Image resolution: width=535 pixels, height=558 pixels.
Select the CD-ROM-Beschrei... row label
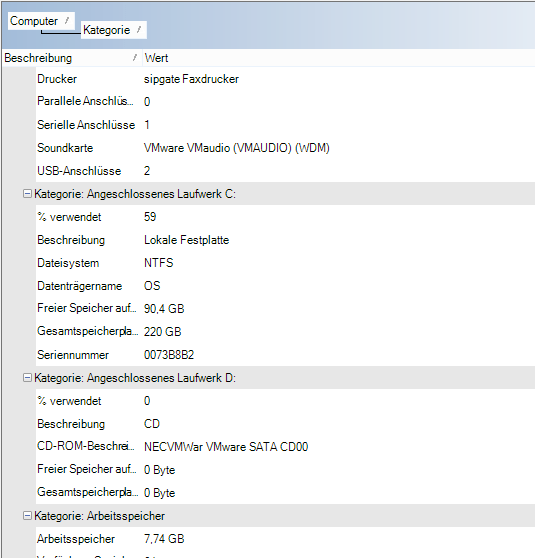point(86,446)
